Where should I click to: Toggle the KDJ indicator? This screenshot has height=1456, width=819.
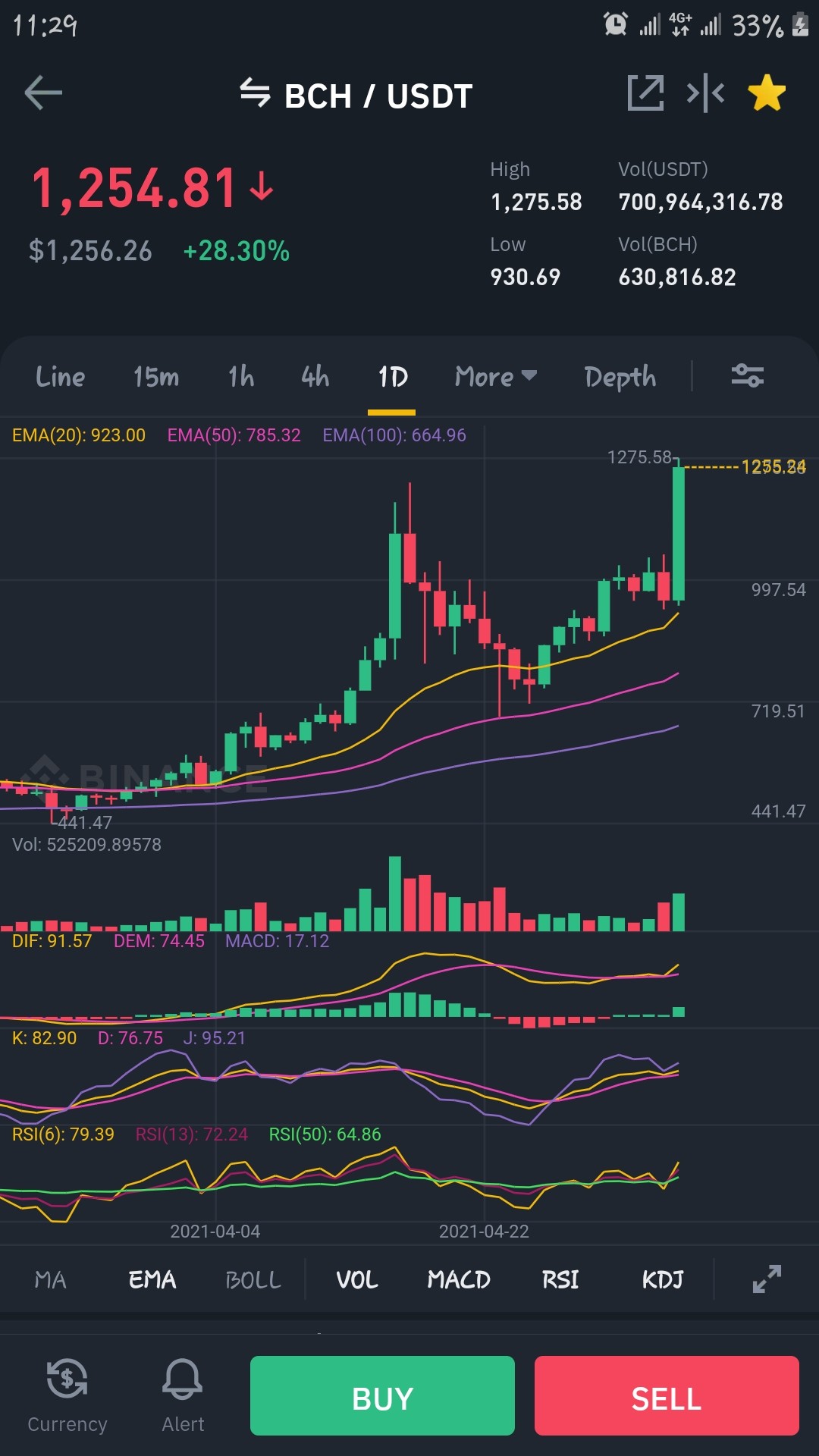coord(663,1280)
